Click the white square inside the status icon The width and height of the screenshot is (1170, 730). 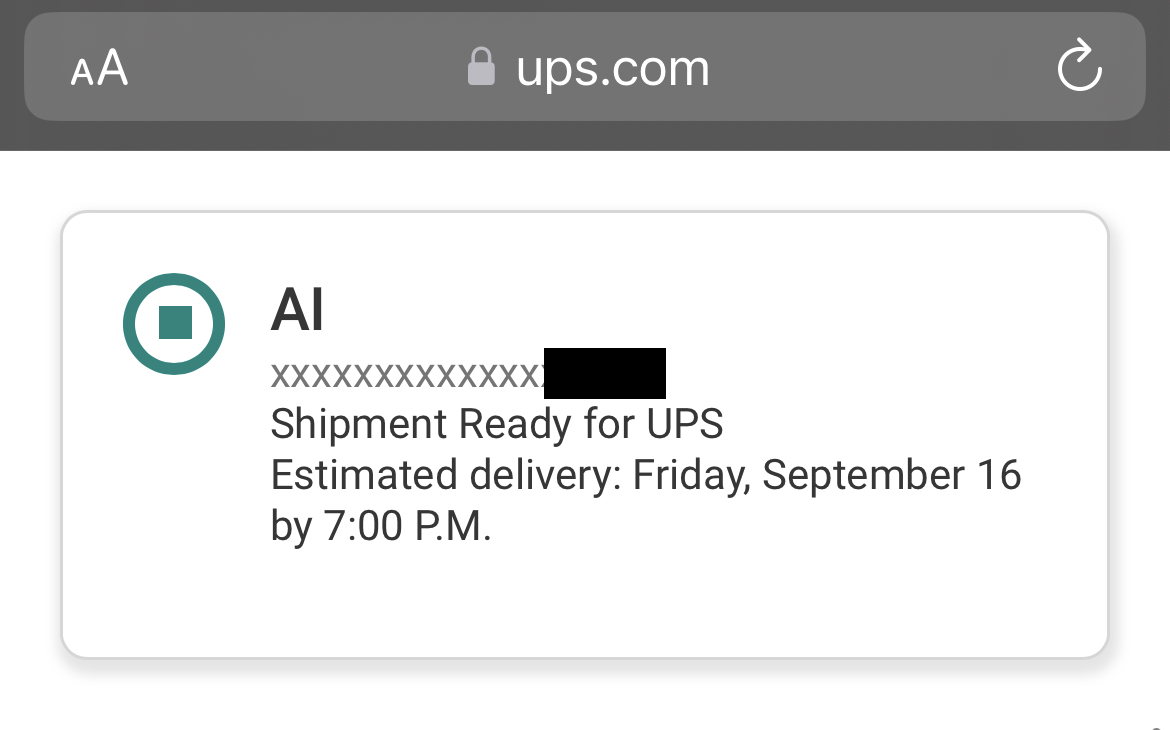click(174, 323)
